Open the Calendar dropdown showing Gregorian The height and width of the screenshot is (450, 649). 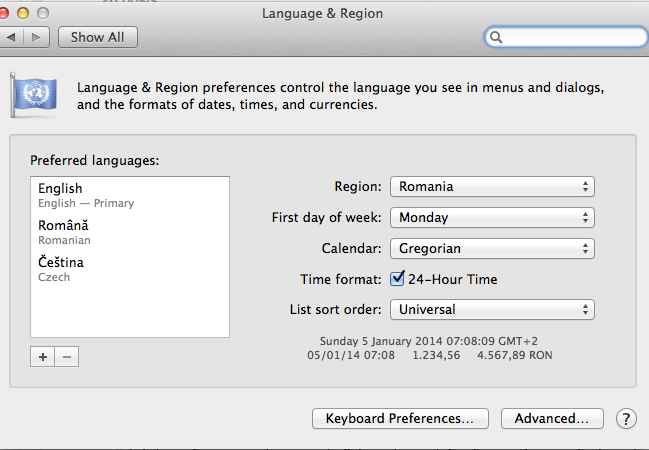coord(492,248)
